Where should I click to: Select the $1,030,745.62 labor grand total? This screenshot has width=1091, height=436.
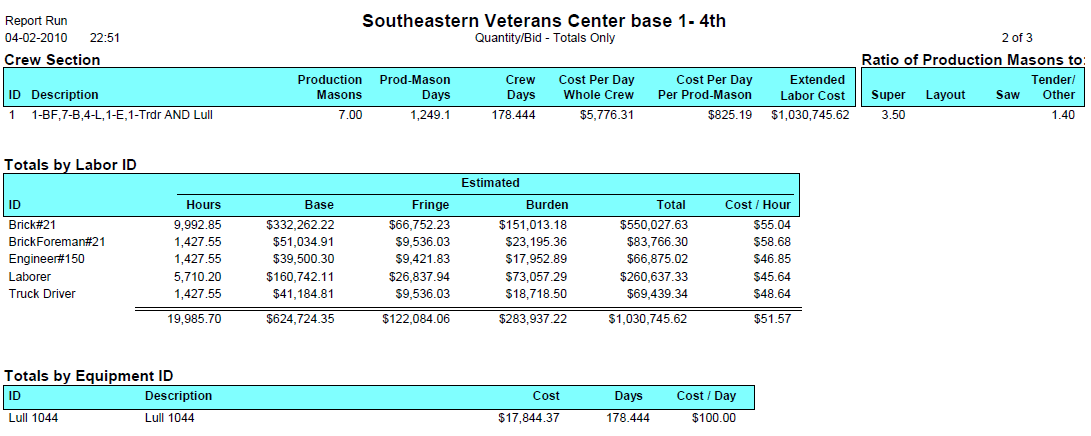[647, 318]
